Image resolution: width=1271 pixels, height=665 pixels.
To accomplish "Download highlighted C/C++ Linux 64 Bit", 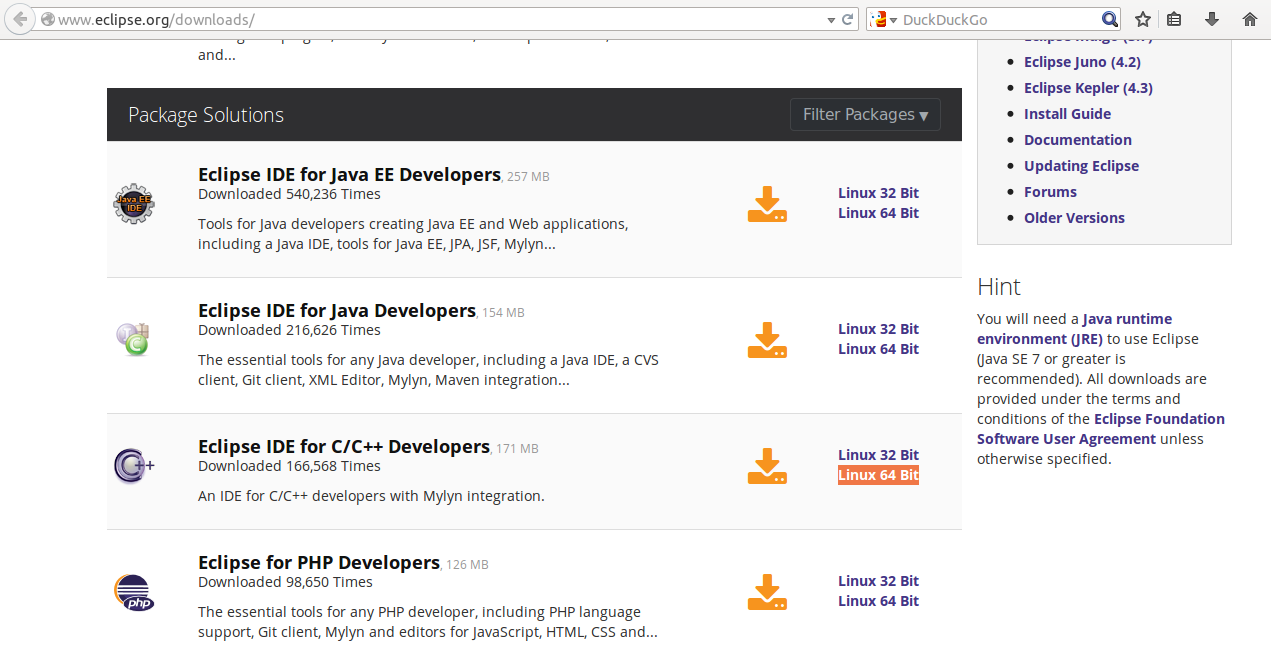I will 878,475.
